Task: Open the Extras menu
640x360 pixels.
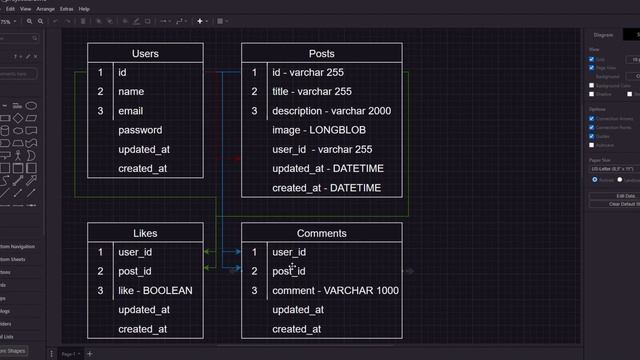Action: tap(67, 9)
